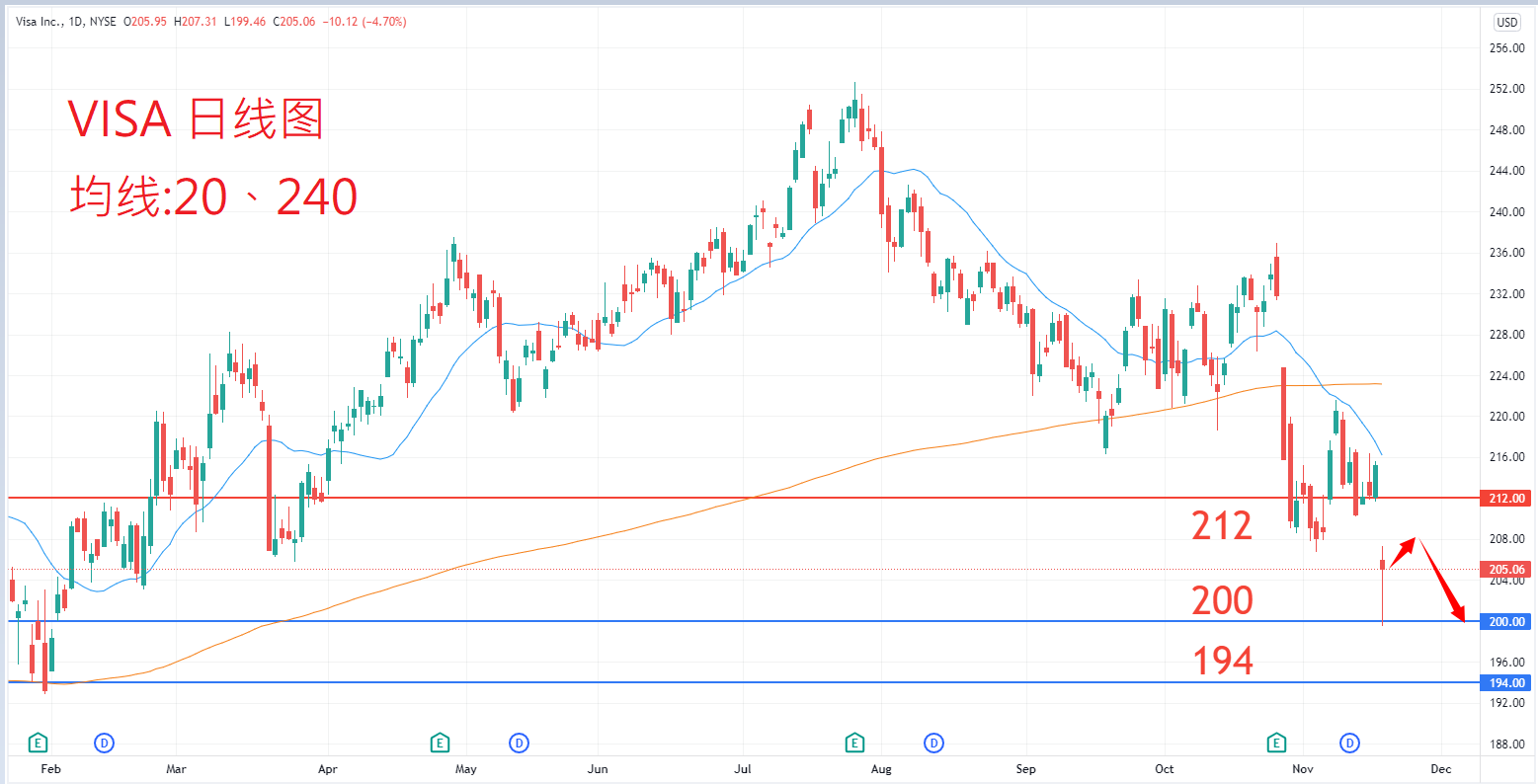Click the 248.00 price axis label

point(1507,129)
